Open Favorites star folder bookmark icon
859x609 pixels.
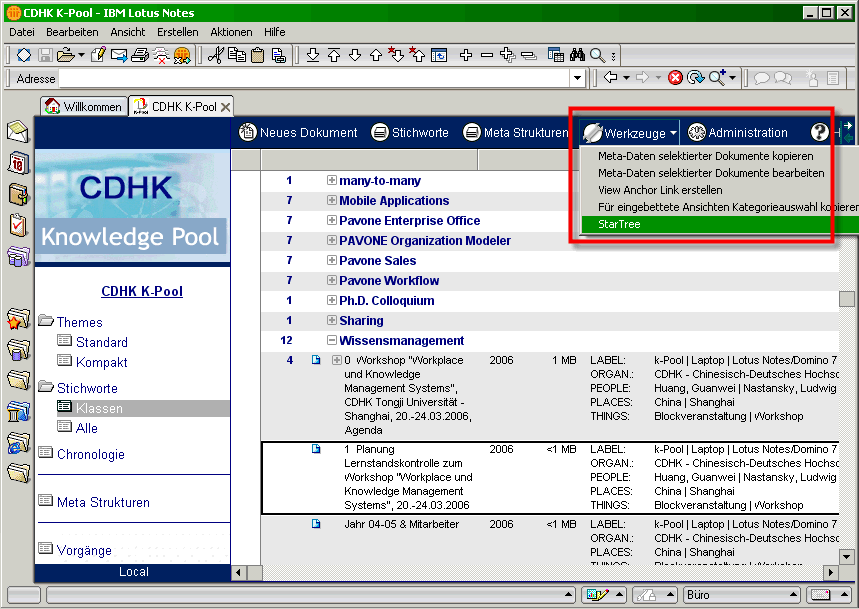click(x=18, y=319)
